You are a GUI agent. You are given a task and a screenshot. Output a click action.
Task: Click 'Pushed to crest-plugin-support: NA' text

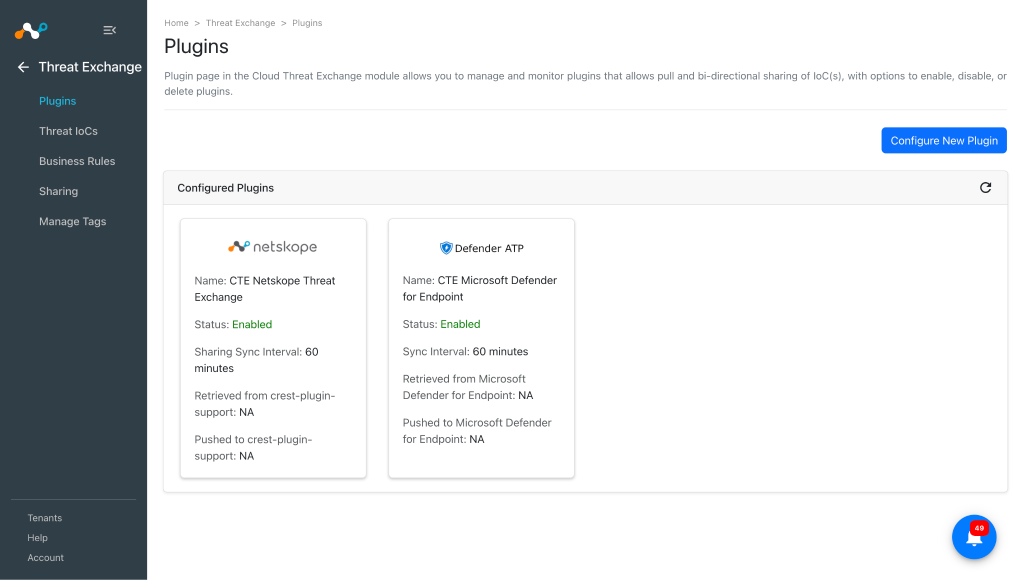pos(253,447)
